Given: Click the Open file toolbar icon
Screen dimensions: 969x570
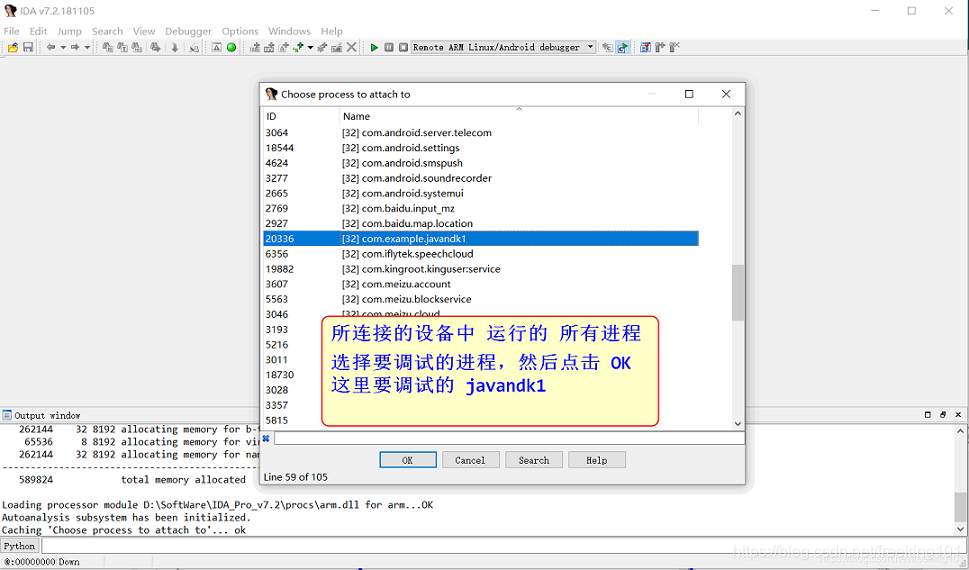Looking at the screenshot, I should click(x=13, y=47).
